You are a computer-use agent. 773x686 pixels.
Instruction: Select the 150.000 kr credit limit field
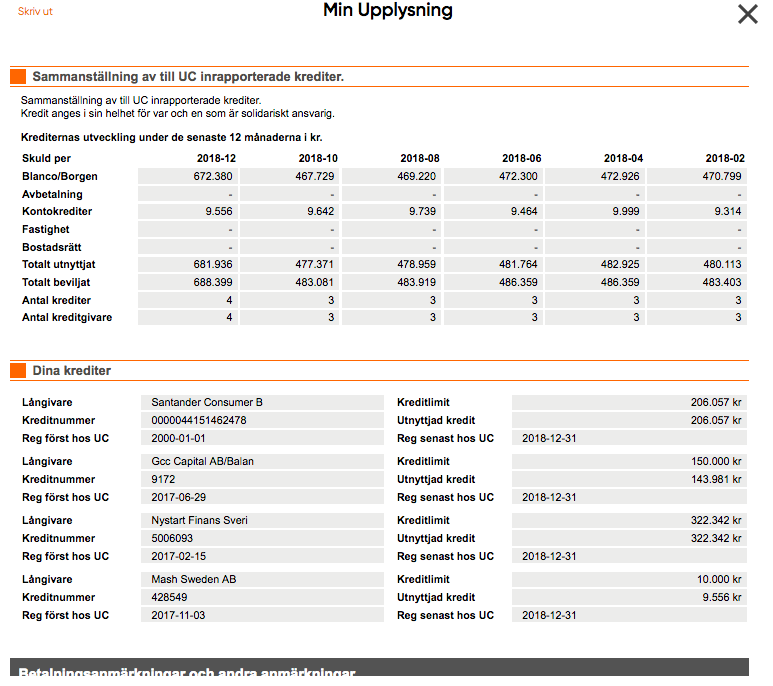click(629, 461)
